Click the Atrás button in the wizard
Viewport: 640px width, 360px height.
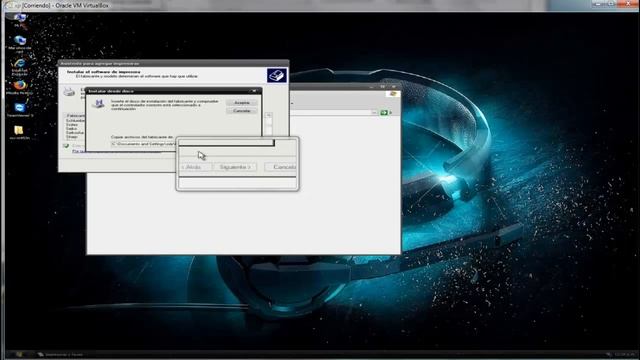pos(195,167)
